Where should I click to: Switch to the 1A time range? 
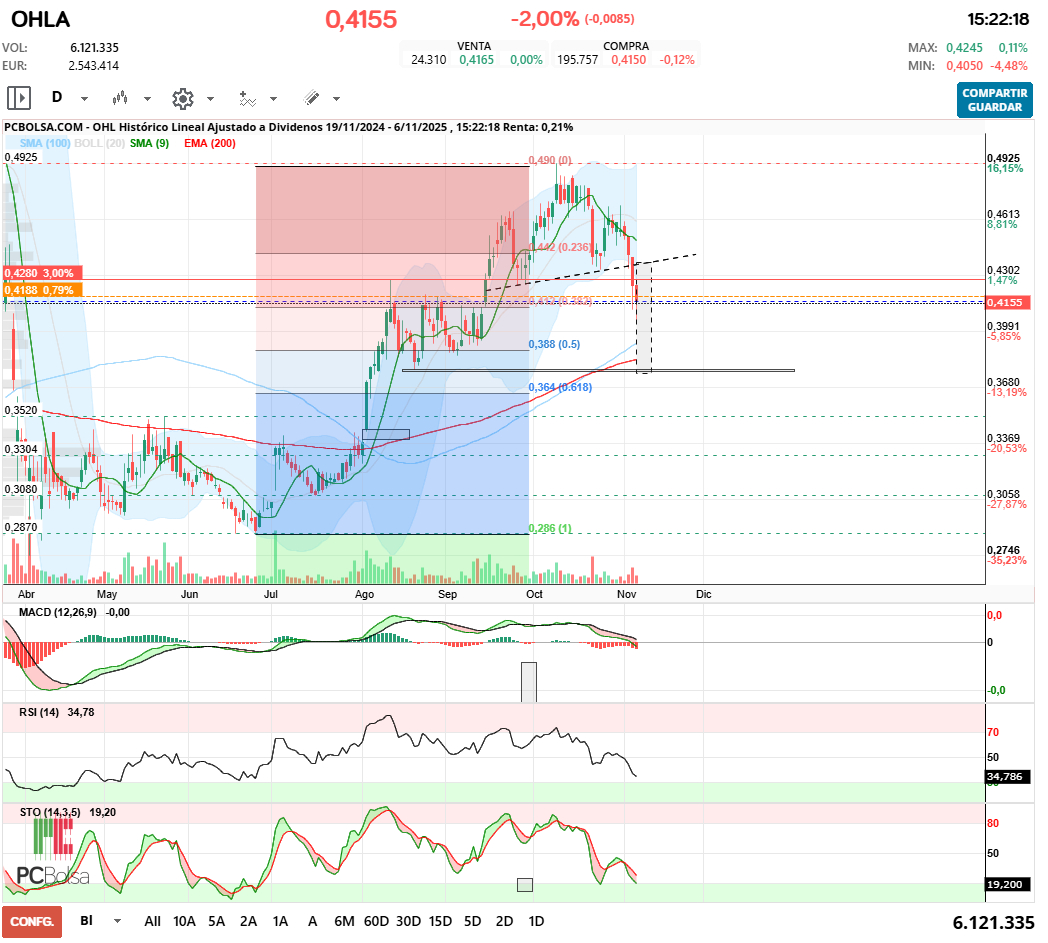(280, 921)
